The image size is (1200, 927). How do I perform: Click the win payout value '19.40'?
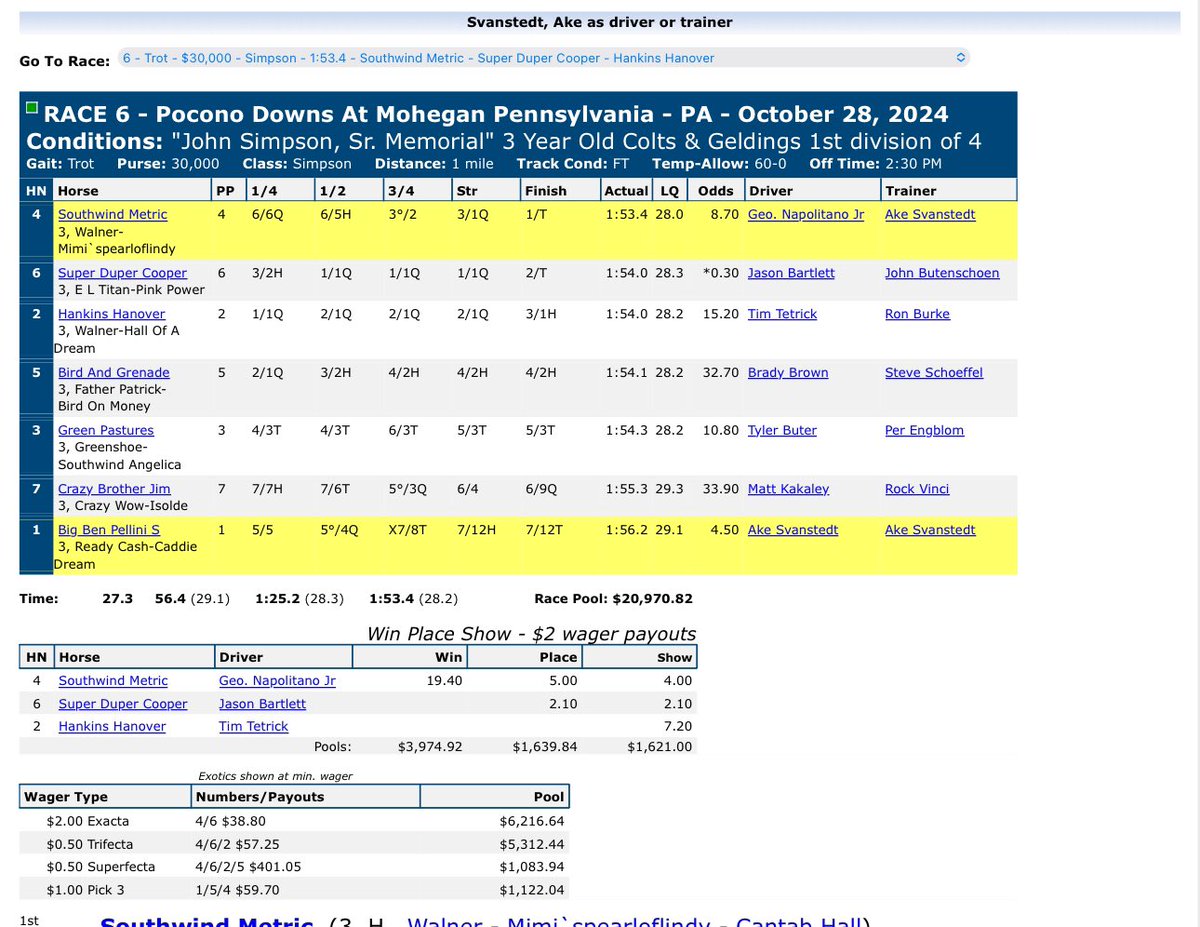446,680
